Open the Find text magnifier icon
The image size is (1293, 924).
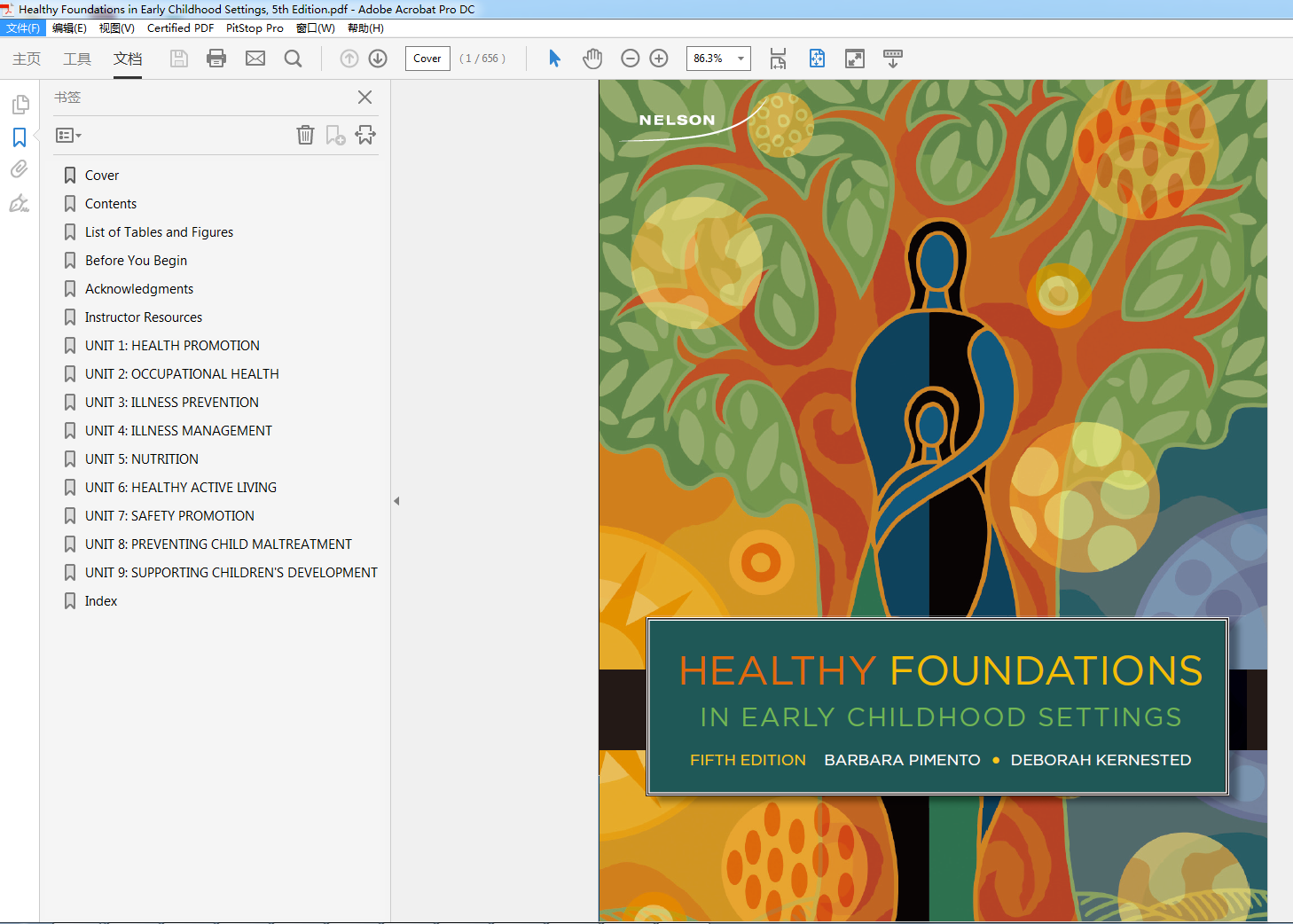[293, 59]
